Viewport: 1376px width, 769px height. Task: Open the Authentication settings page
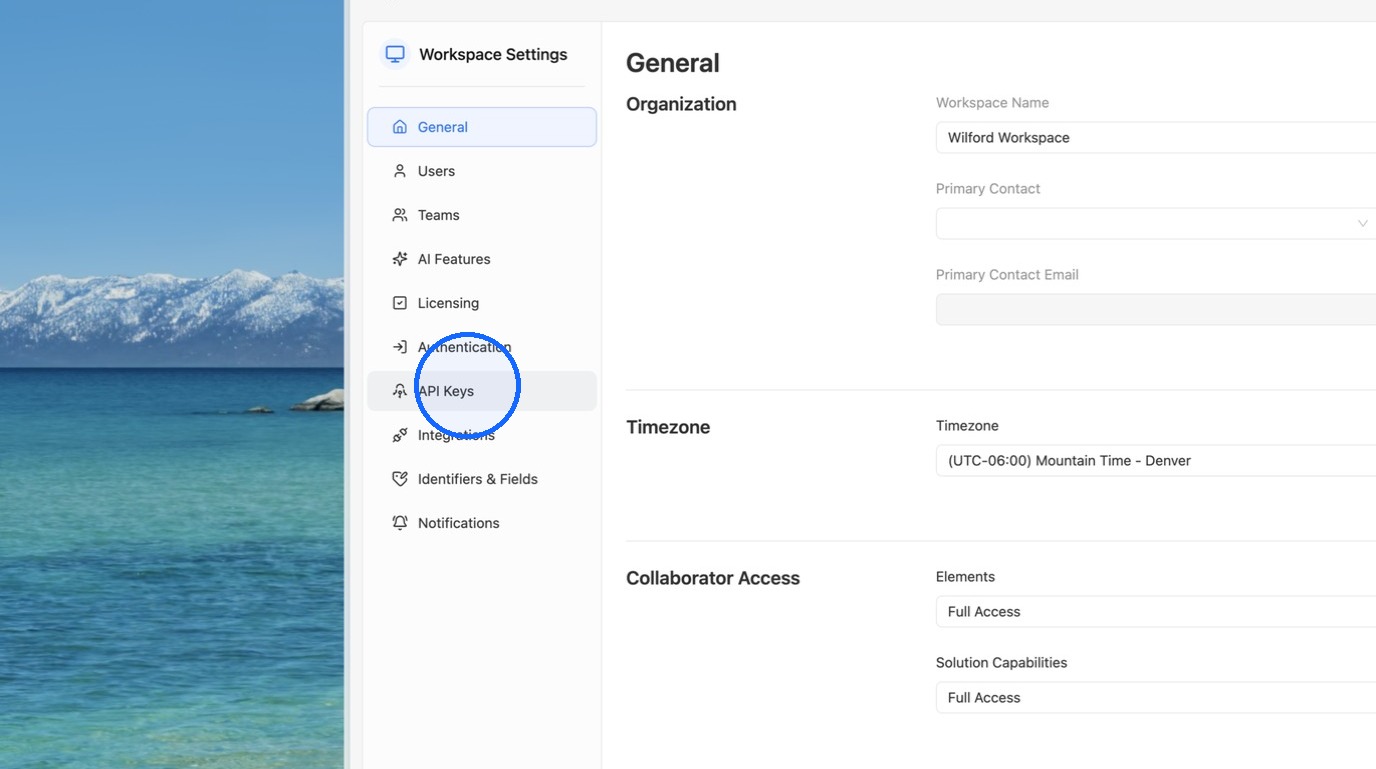tap(482, 347)
